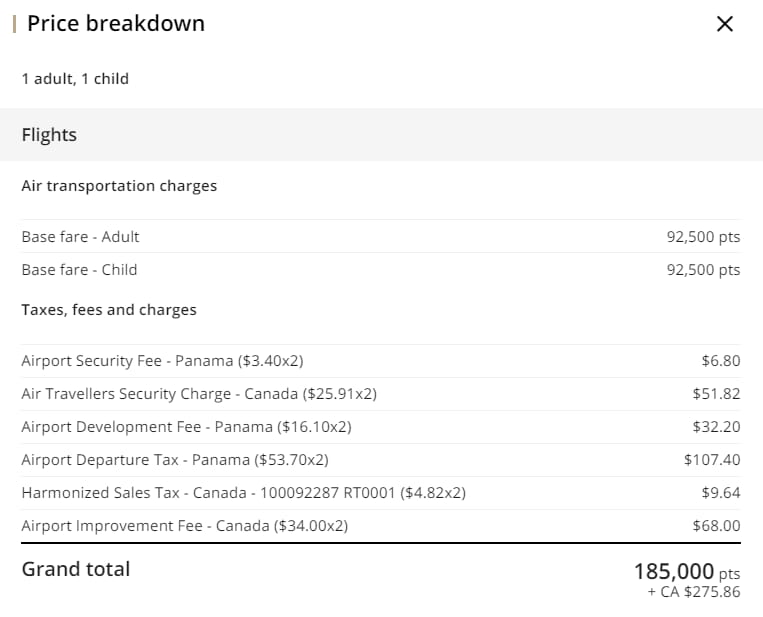Click the Child base fare points value
The image size is (763, 617).
coord(703,269)
